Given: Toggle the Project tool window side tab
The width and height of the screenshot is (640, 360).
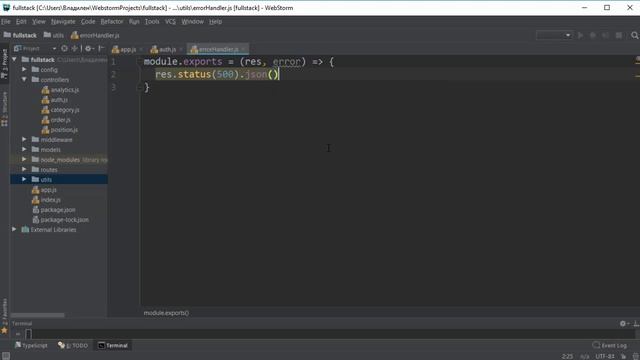Looking at the screenshot, I should coord(4,64).
